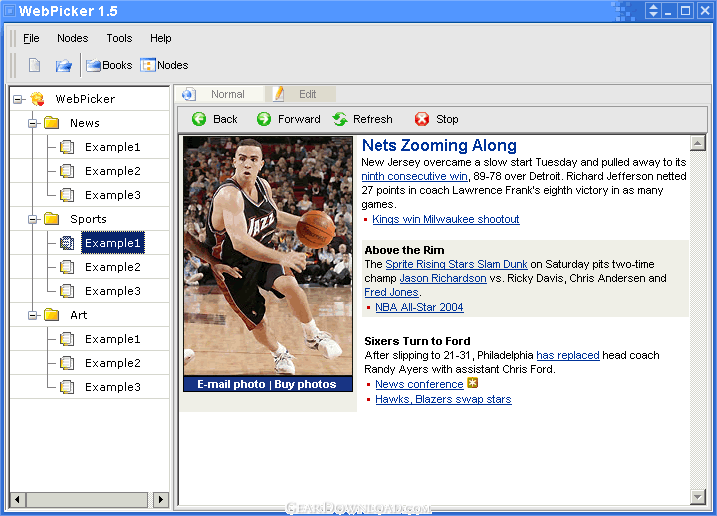
Task: Open the Jason Richardson link
Action: tap(443, 278)
